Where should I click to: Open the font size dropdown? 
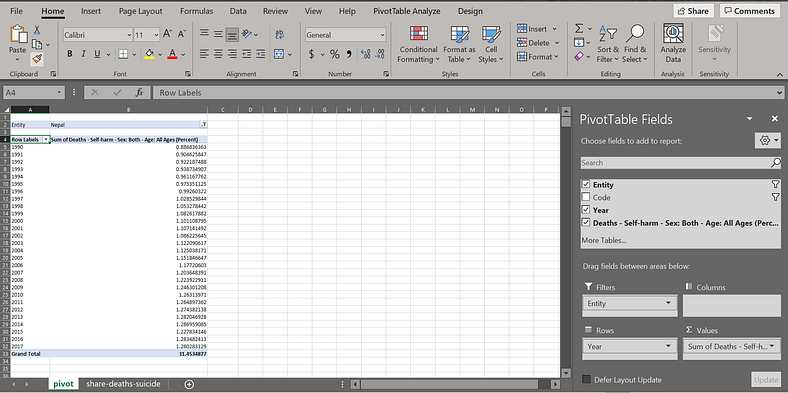pyautogui.click(x=156, y=35)
